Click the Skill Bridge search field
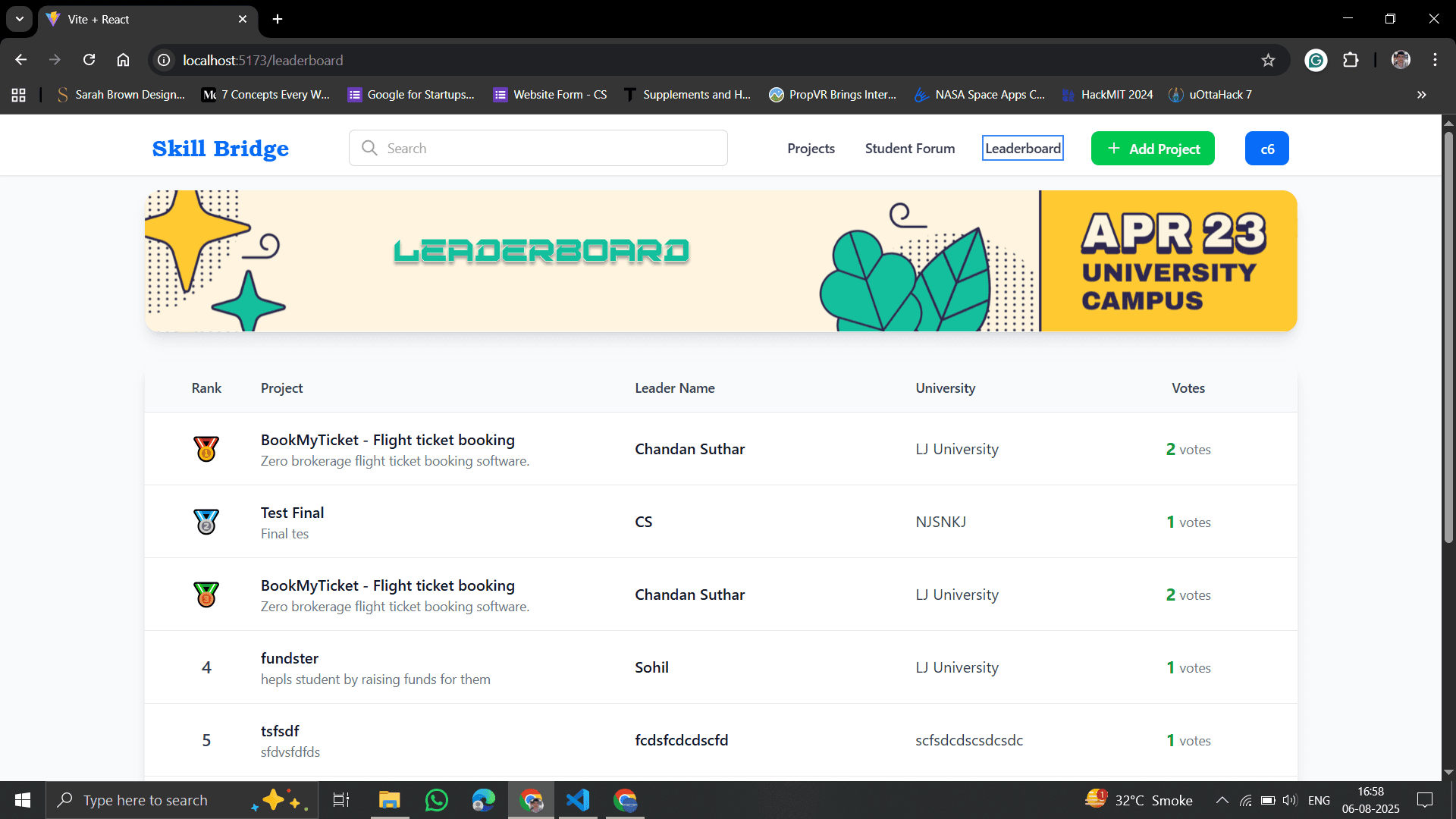The height and width of the screenshot is (819, 1456). tap(538, 149)
